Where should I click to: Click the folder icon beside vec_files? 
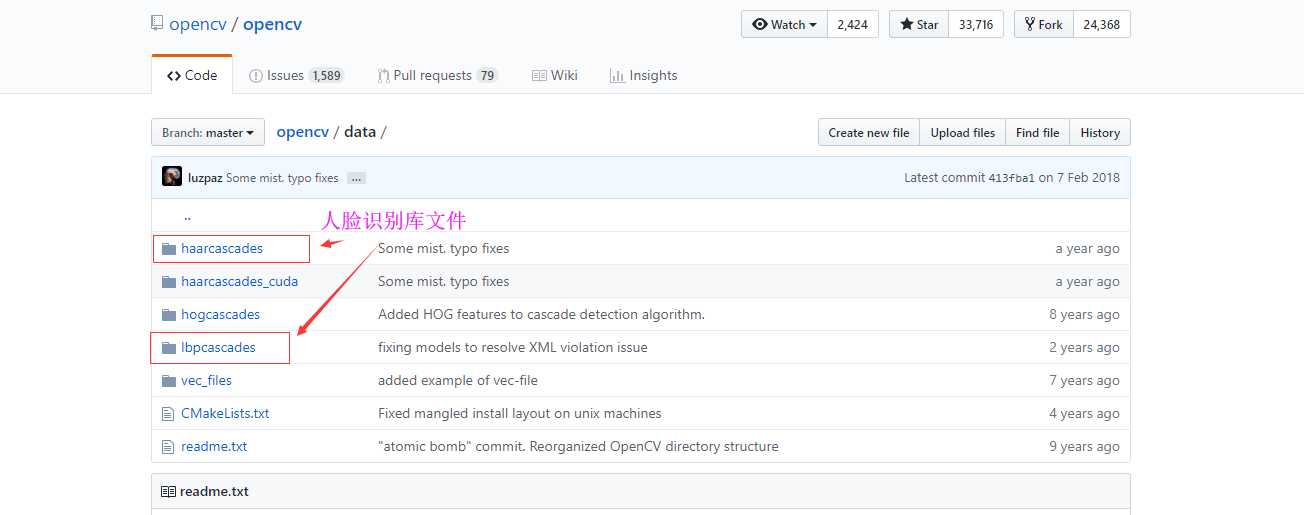tap(168, 380)
